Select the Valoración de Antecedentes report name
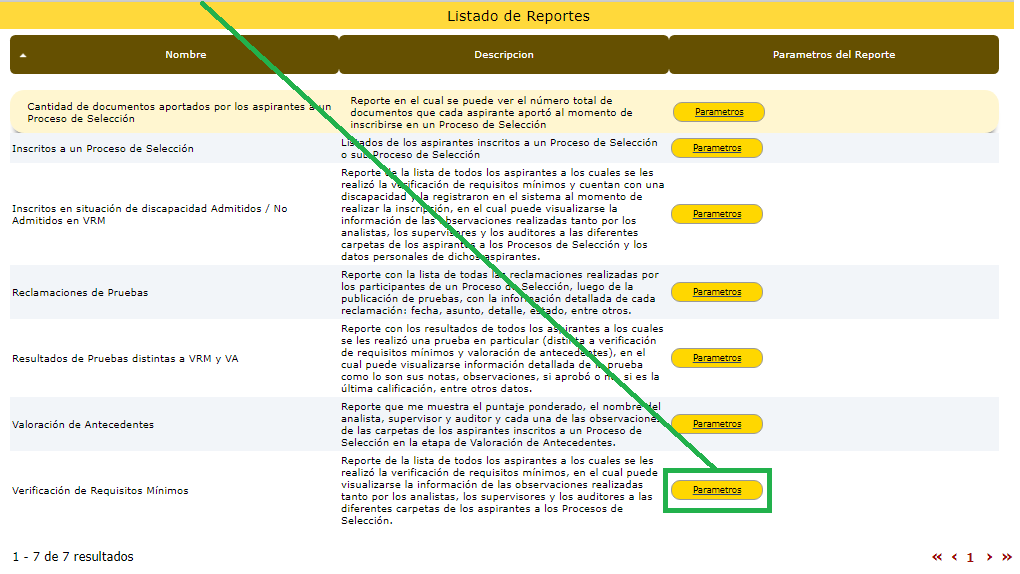 pos(83,424)
